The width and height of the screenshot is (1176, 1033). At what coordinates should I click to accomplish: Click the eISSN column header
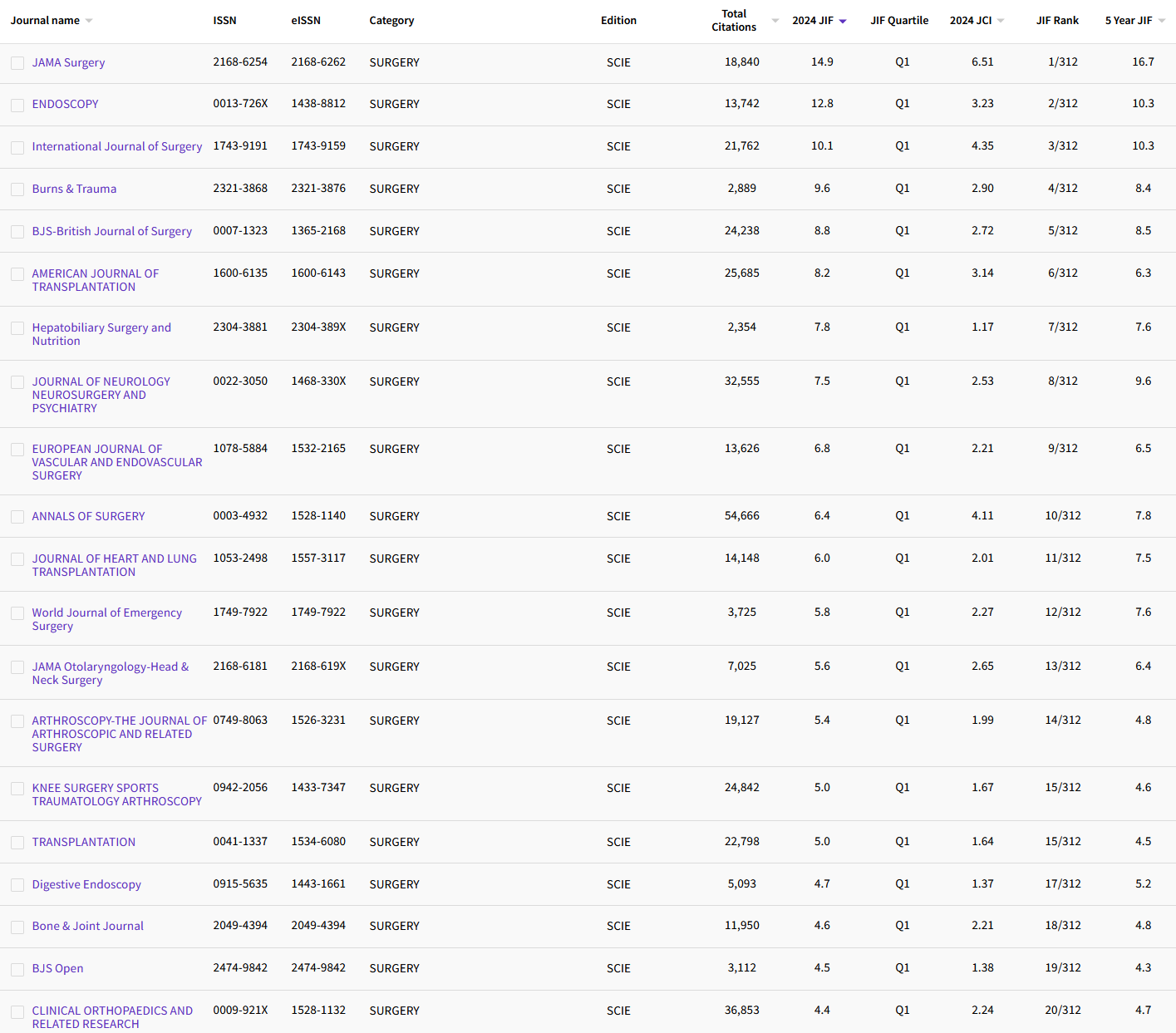tap(306, 20)
